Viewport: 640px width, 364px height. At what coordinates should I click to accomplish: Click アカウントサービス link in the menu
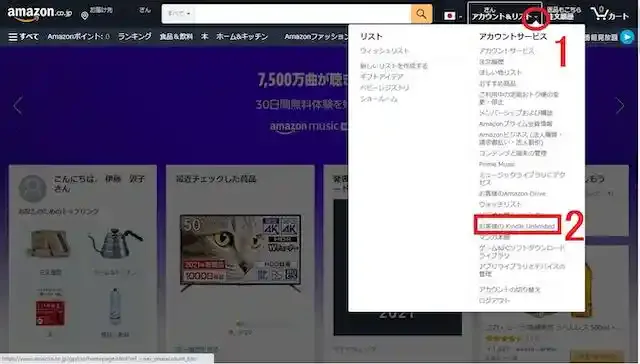point(507,51)
